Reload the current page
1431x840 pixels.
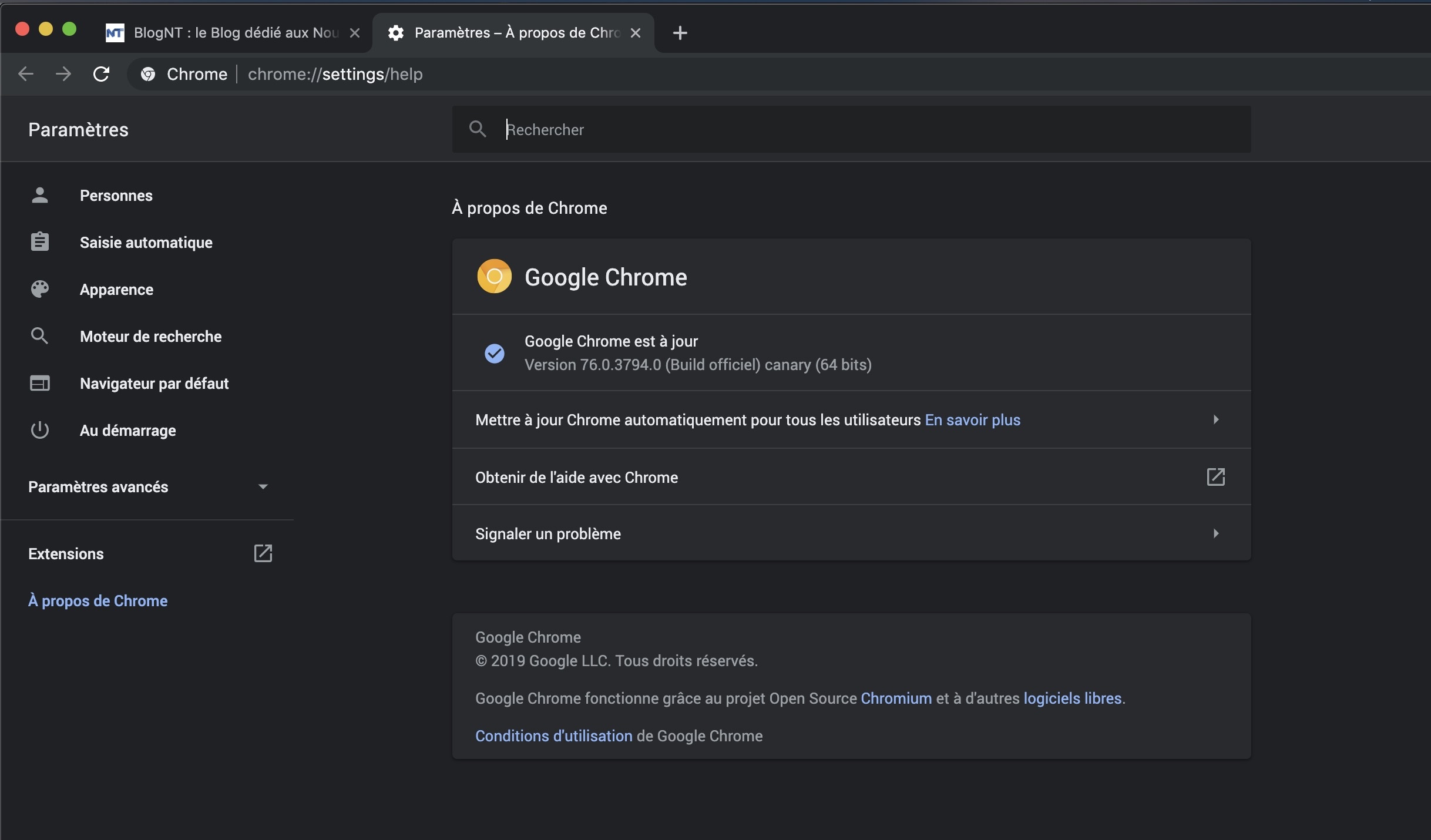tap(102, 74)
